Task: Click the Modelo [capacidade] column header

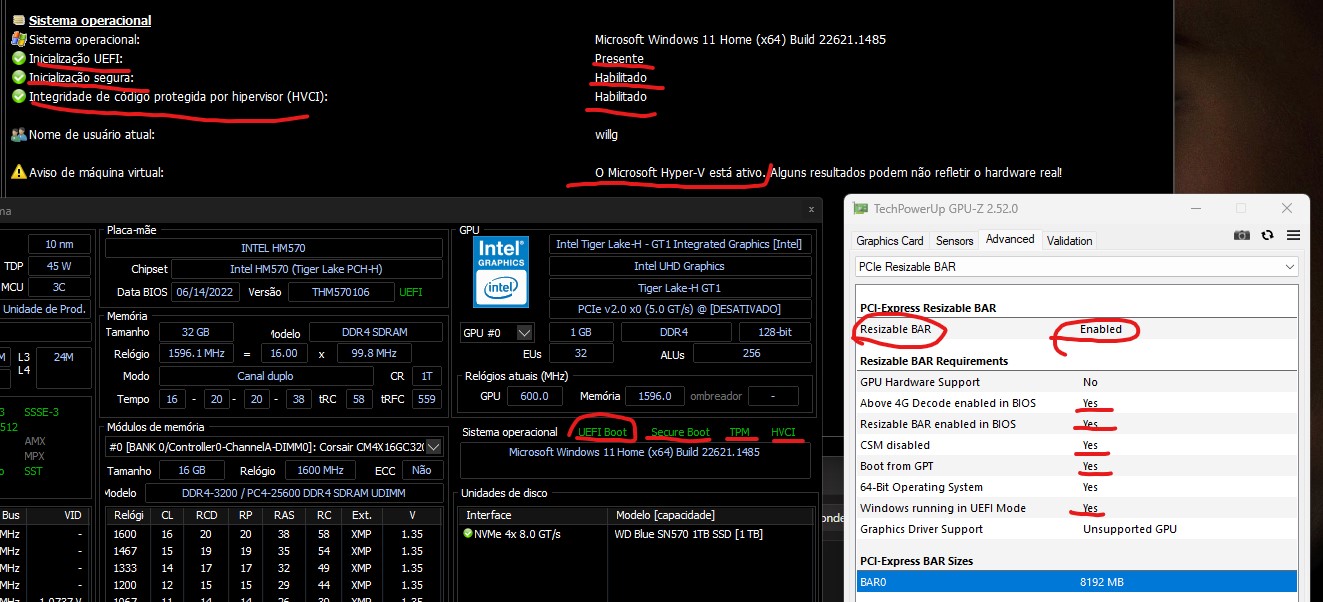Action: (x=710, y=515)
